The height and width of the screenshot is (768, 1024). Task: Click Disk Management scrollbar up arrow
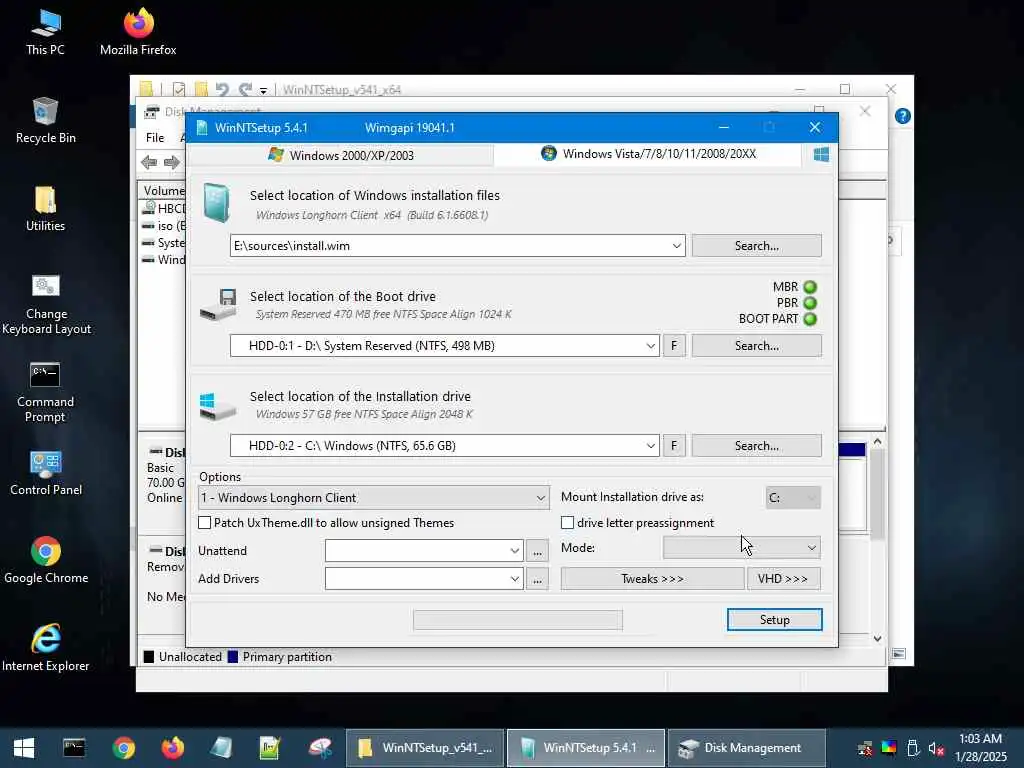878,442
